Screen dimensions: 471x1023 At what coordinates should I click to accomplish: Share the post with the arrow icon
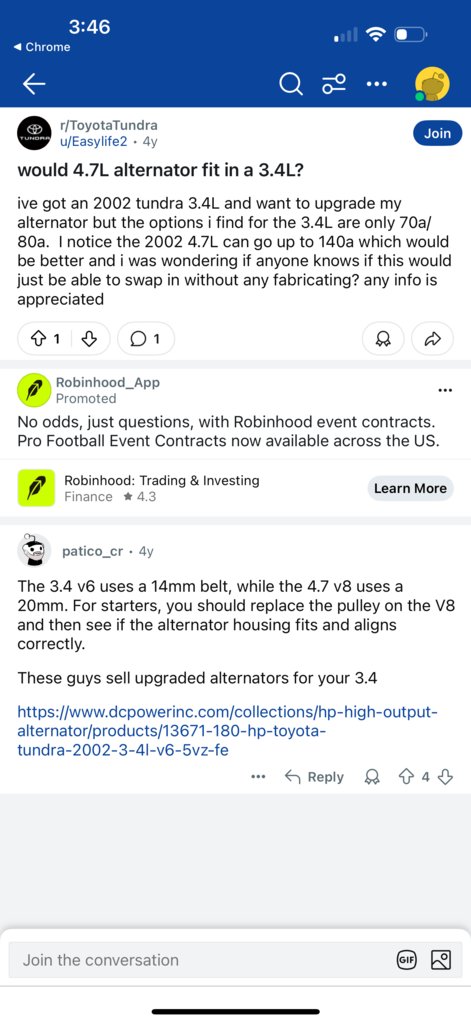[433, 339]
